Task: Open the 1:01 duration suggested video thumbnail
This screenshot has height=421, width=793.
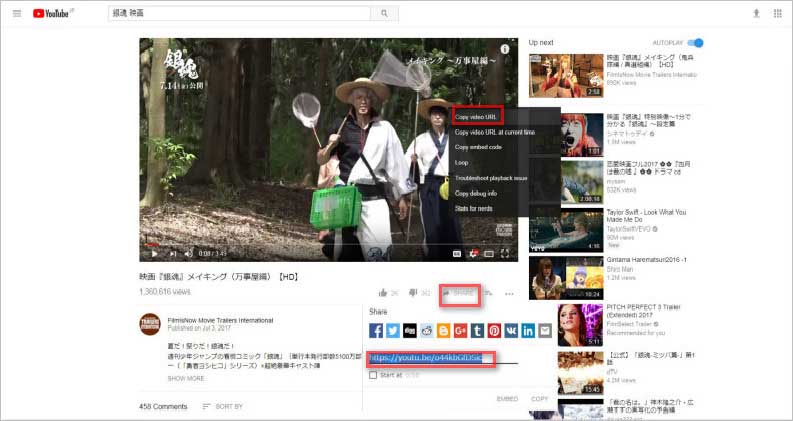Action: (x=580, y=135)
